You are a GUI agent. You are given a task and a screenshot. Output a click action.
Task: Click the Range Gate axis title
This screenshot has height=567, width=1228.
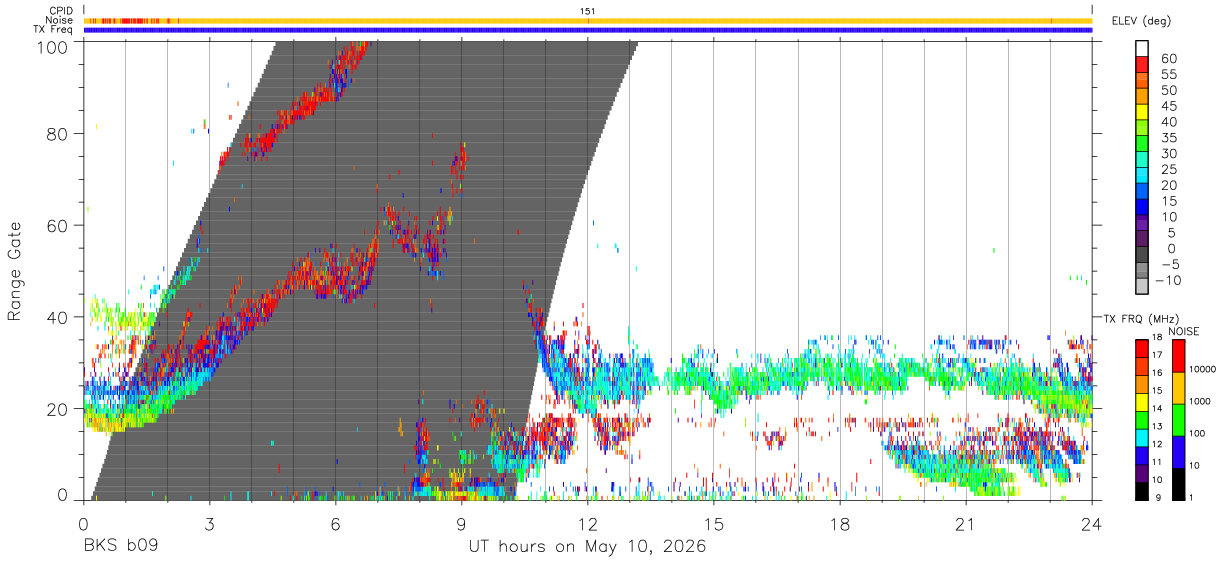[15, 271]
